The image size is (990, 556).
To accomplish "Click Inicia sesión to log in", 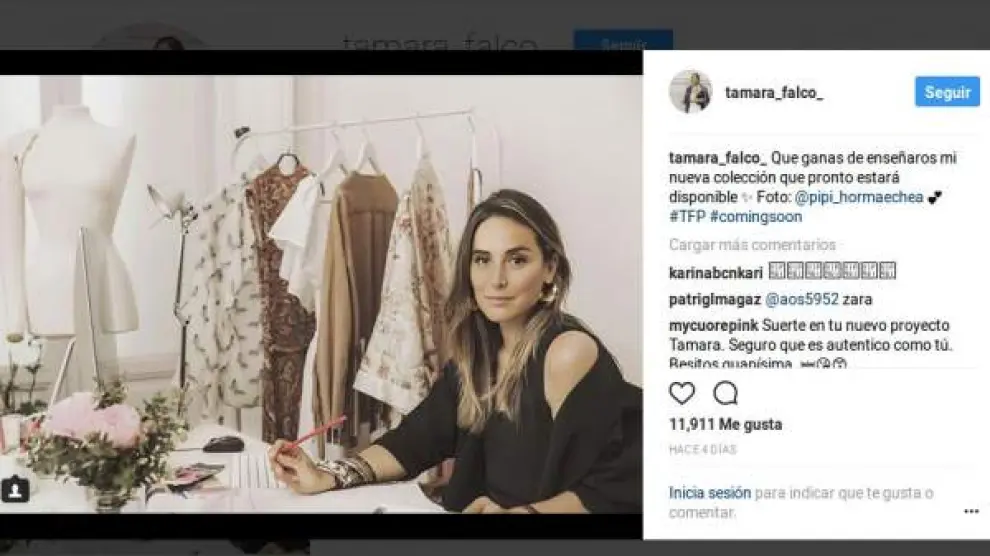I will tap(710, 492).
